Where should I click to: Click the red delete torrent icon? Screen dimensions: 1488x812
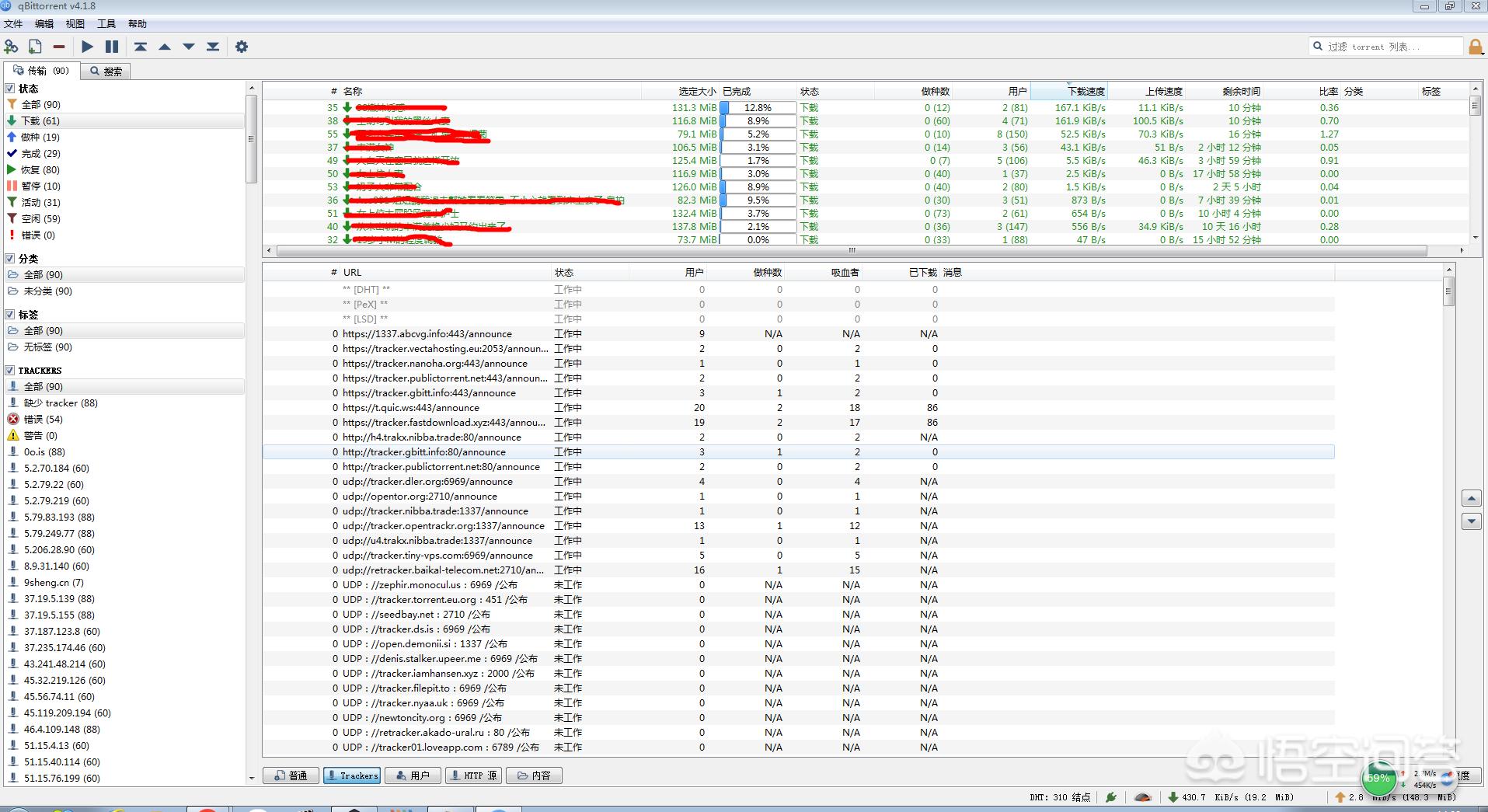click(x=59, y=47)
